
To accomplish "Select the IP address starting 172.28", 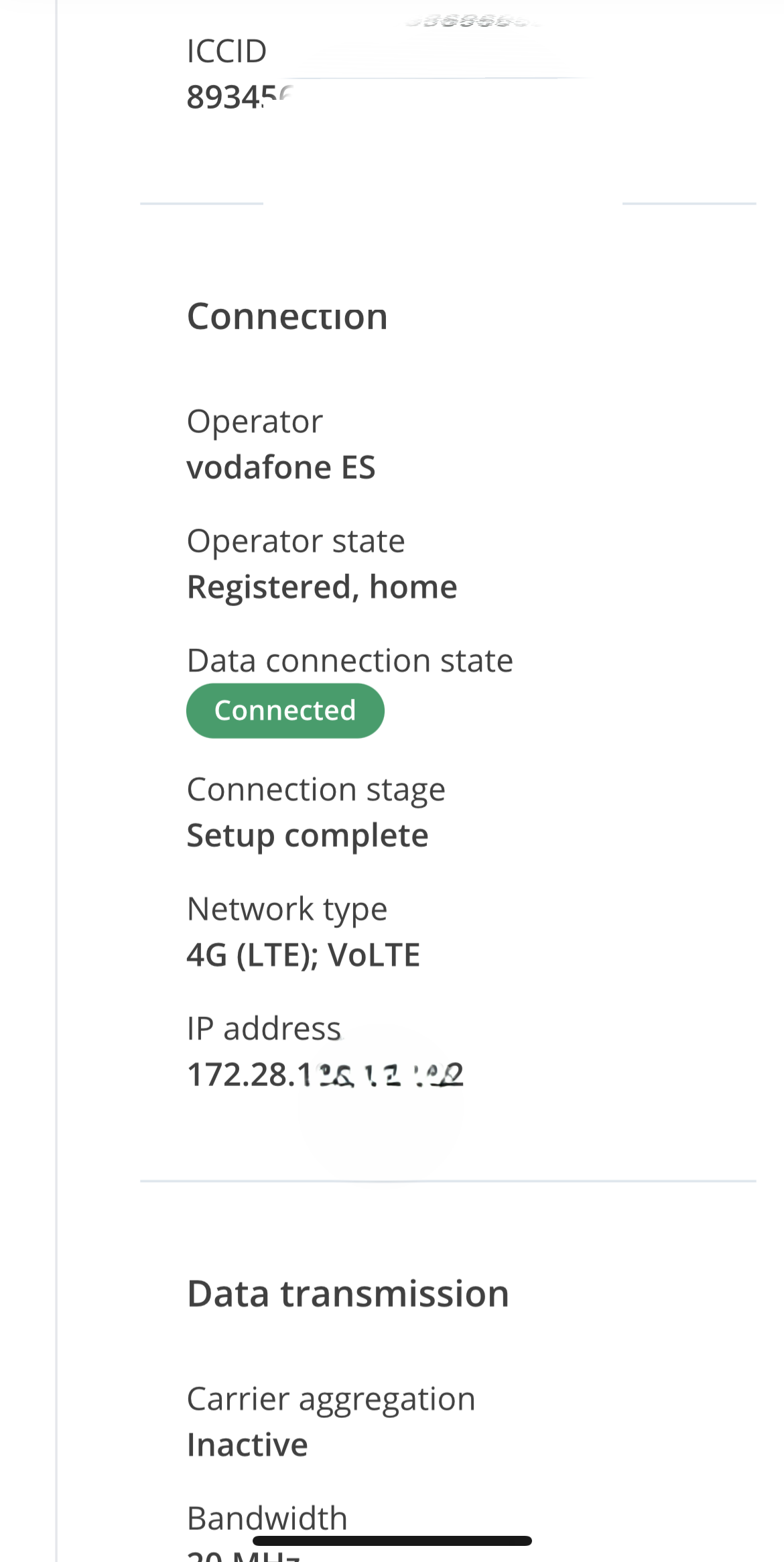I will (324, 1075).
